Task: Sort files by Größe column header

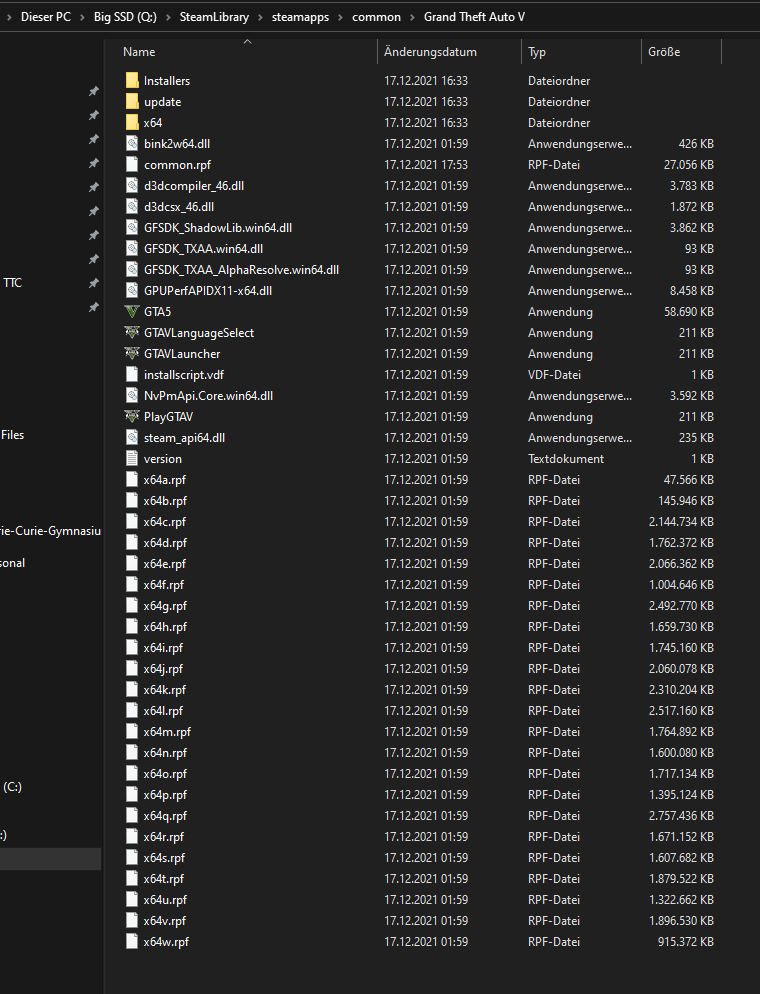Action: pos(664,52)
